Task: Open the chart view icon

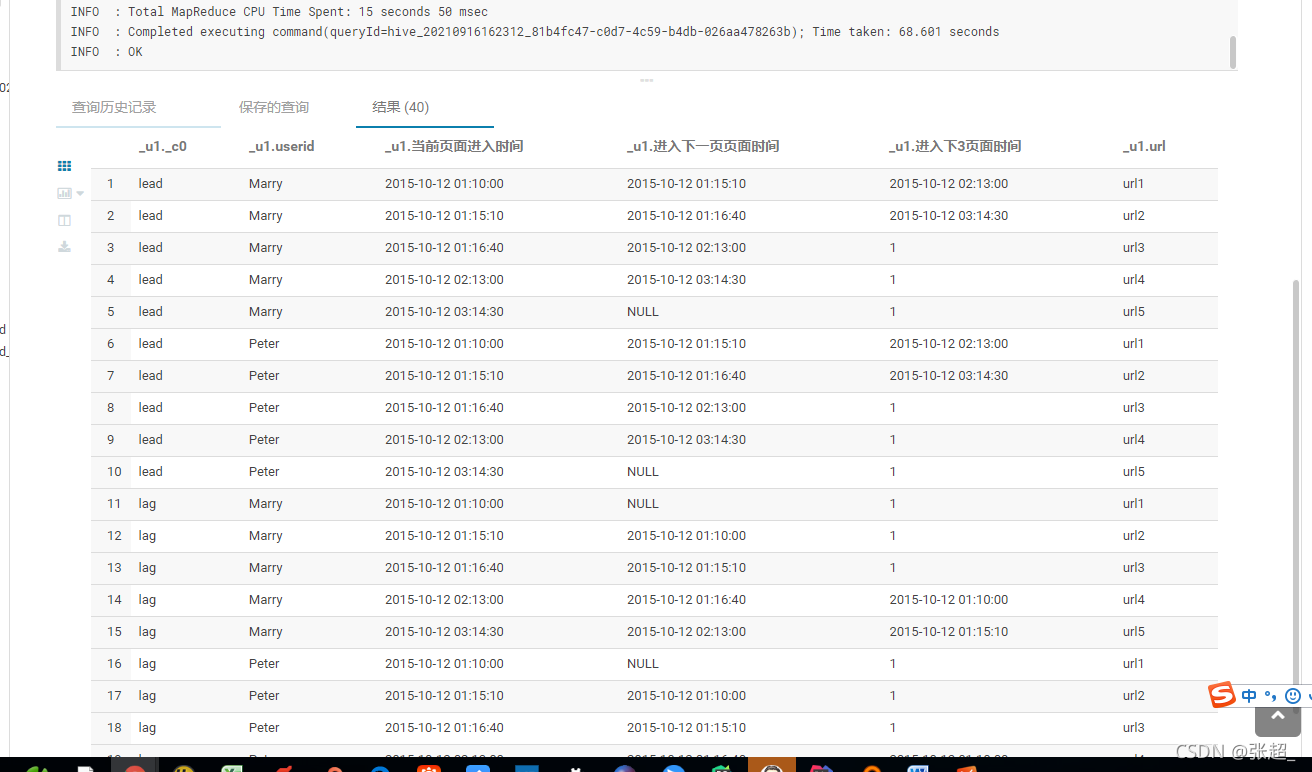Action: point(65,193)
